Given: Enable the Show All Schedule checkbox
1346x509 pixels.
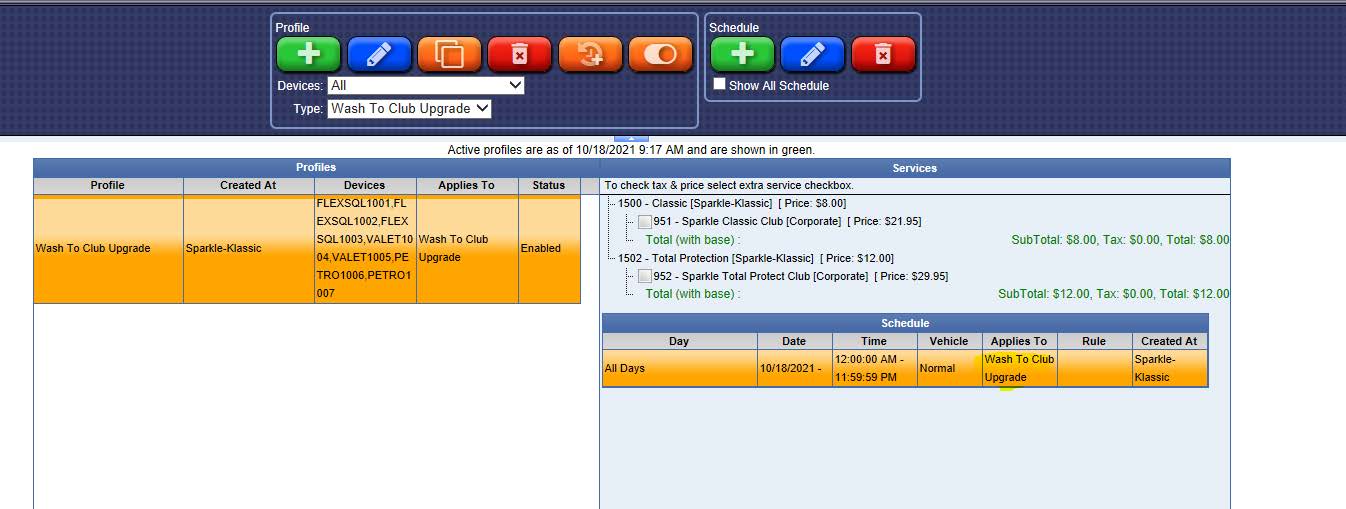Looking at the screenshot, I should (719, 85).
